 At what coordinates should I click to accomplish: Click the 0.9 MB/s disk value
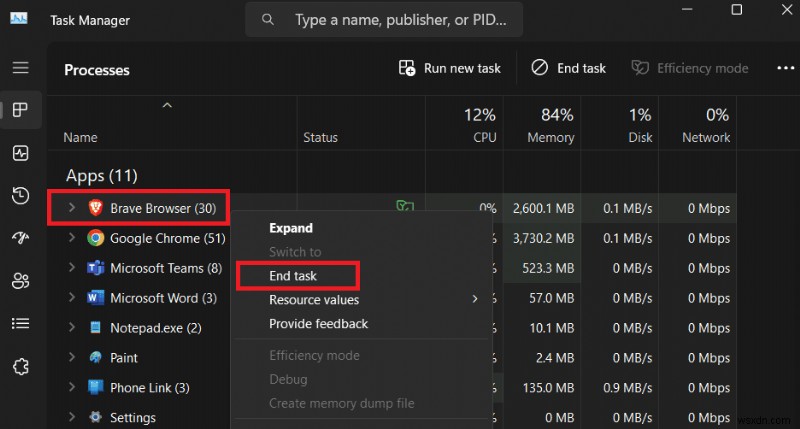pos(628,388)
